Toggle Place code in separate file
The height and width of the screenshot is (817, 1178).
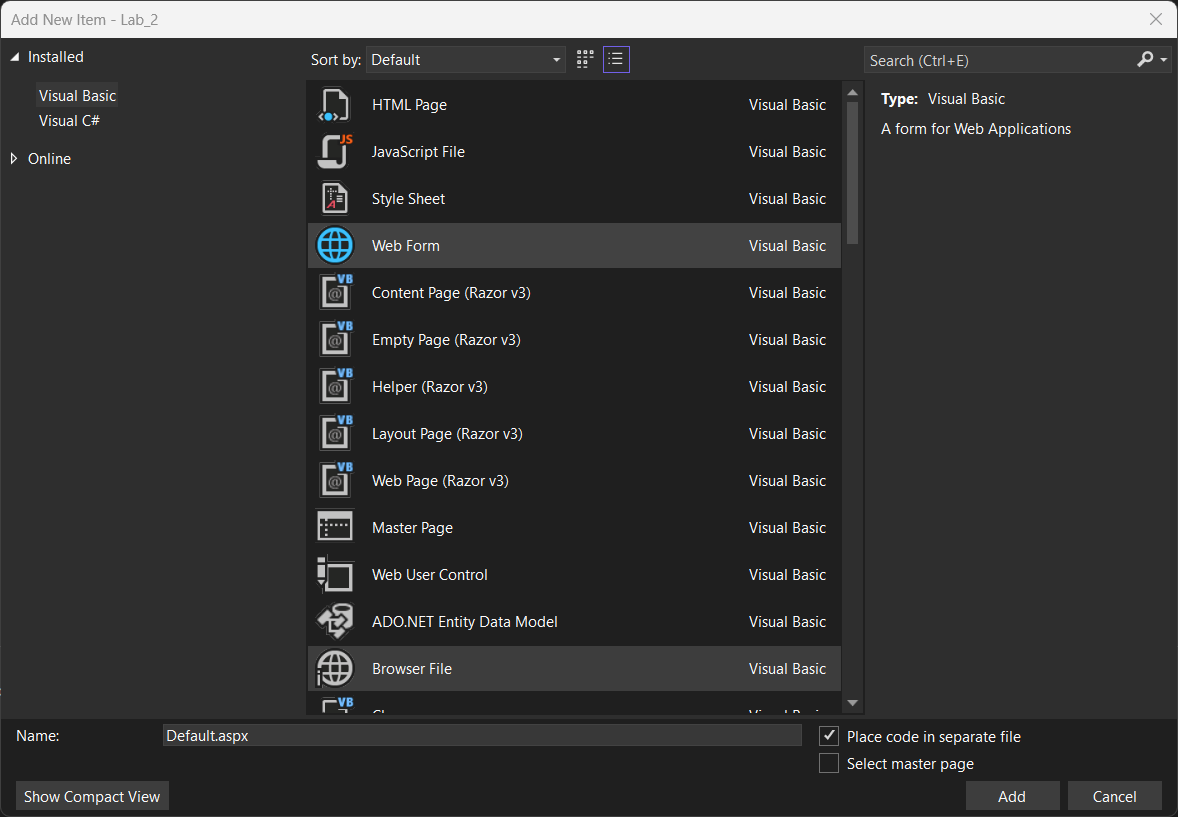point(829,736)
